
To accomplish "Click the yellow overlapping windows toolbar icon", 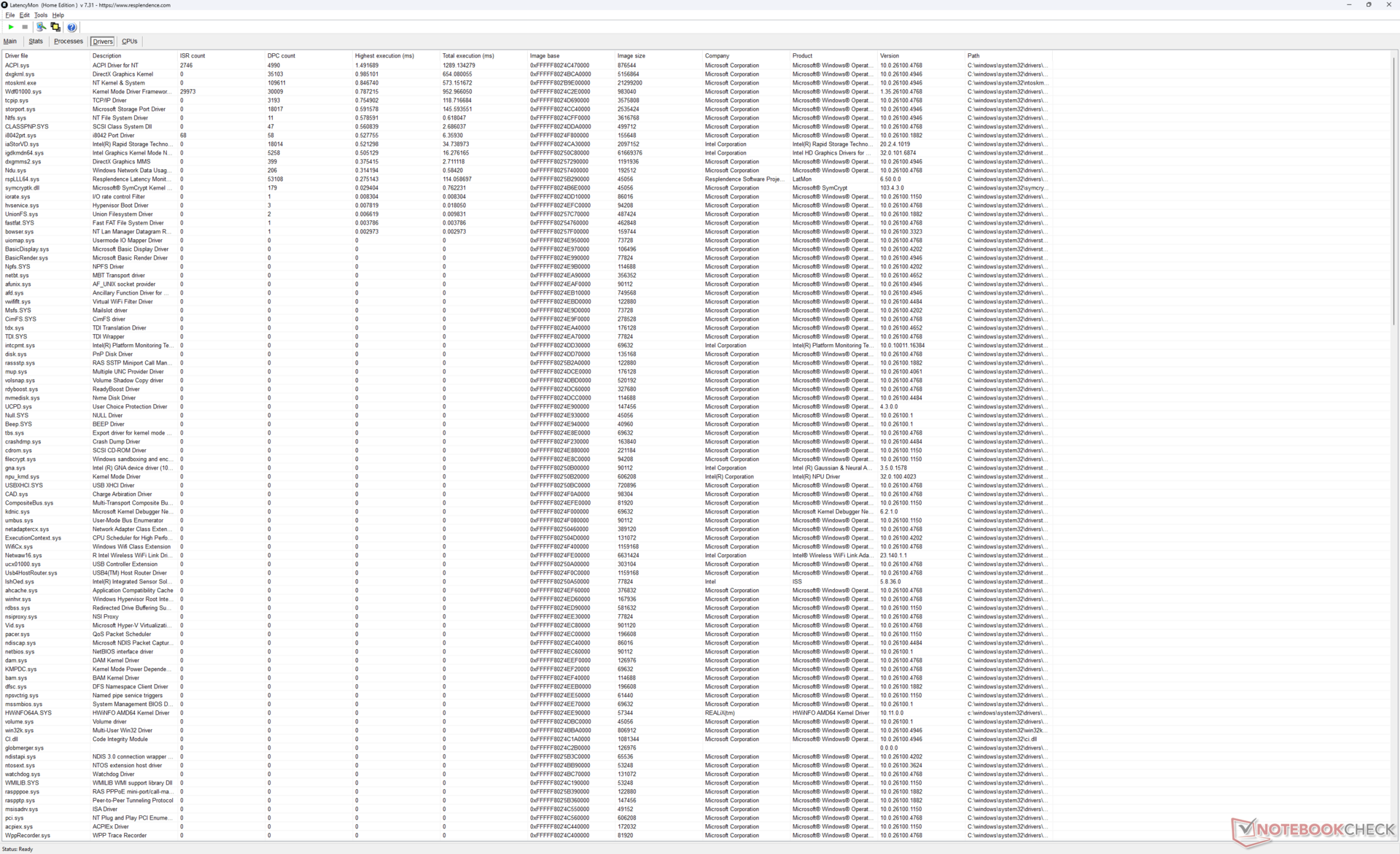I will [55, 27].
